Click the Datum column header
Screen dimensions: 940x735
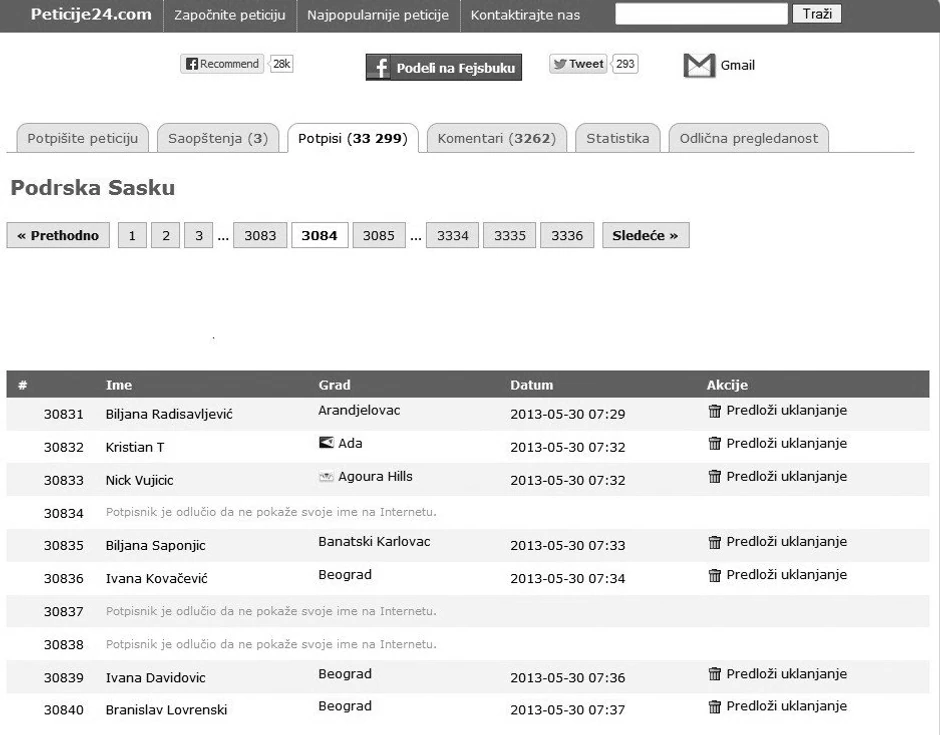532,385
